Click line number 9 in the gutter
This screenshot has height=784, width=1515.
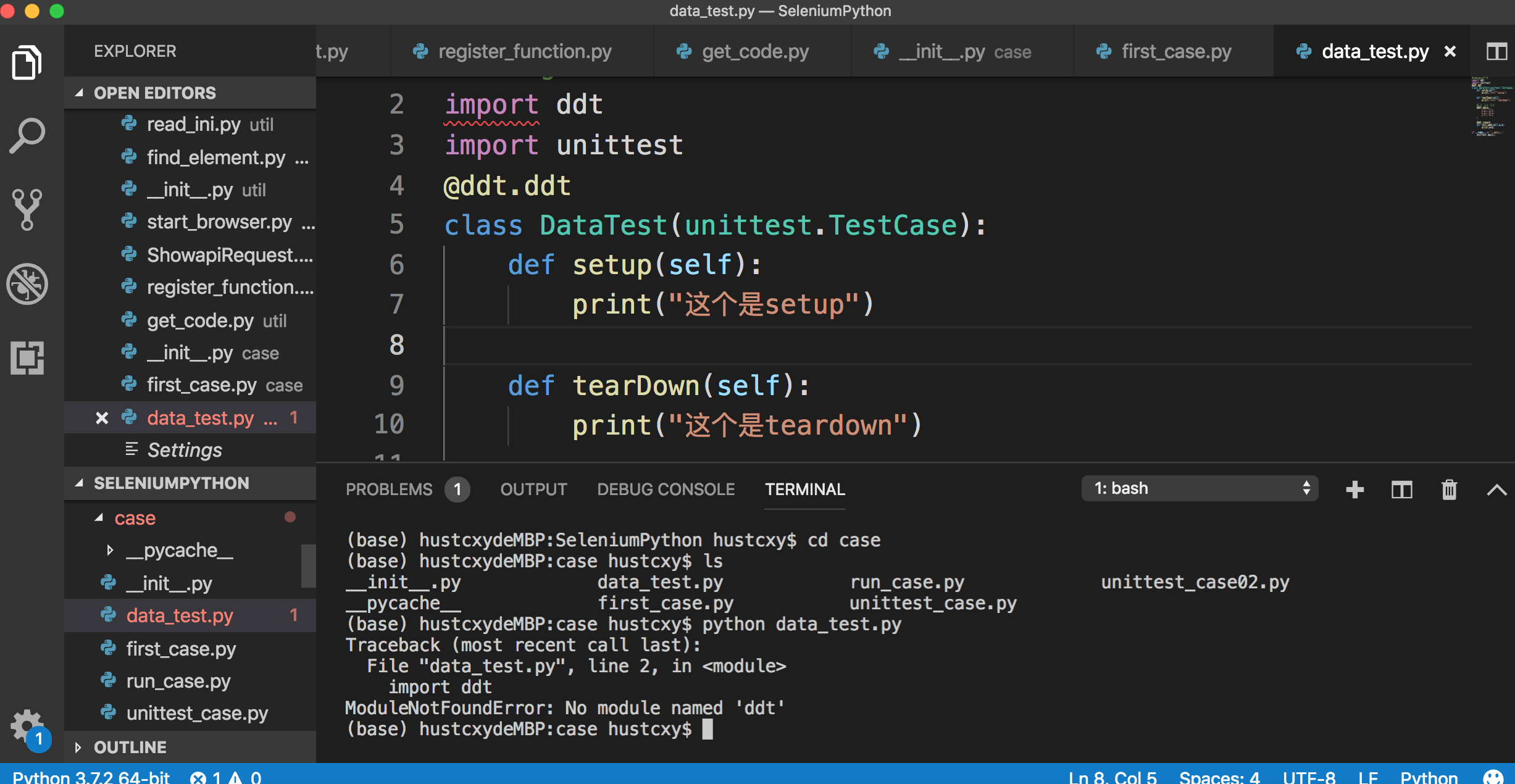396,385
